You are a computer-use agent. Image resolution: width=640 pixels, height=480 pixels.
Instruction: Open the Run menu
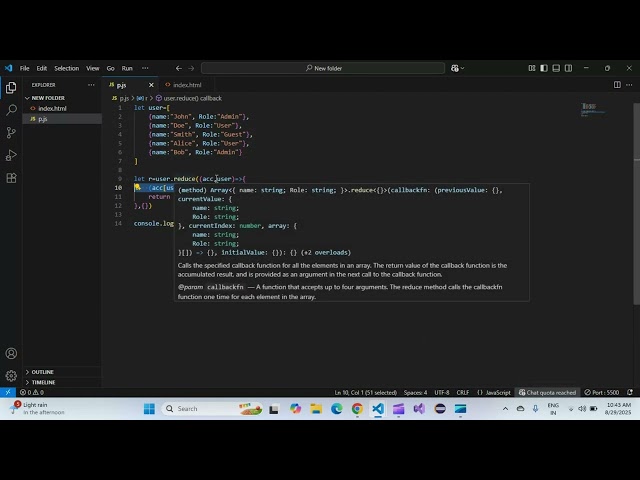[127, 68]
